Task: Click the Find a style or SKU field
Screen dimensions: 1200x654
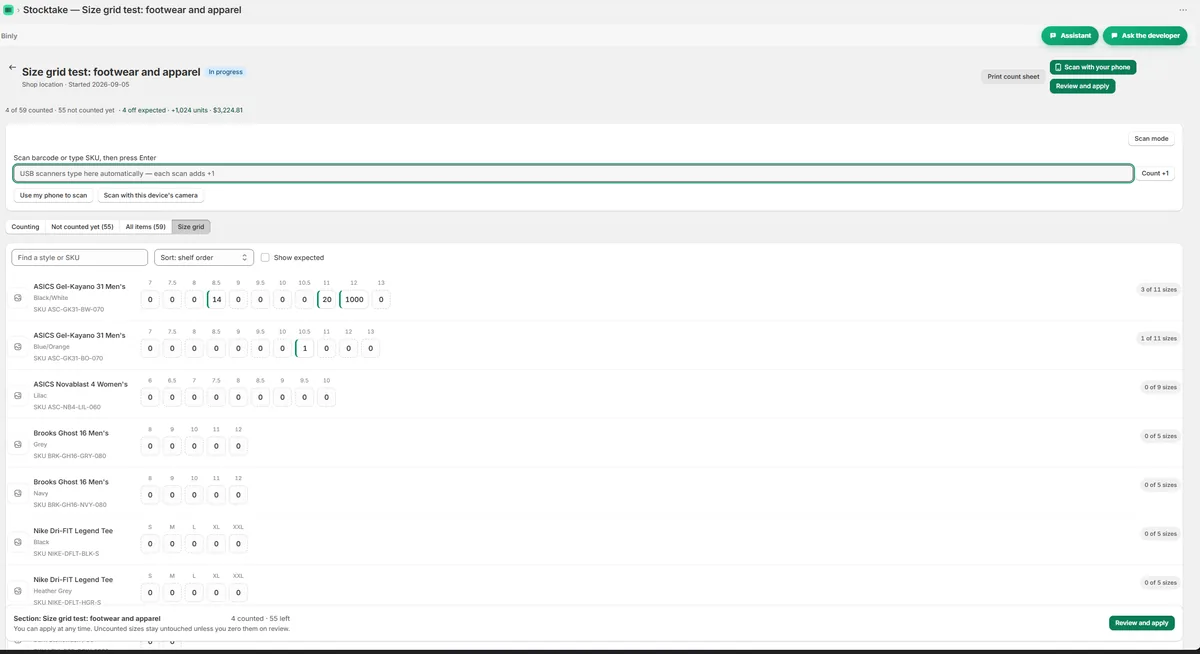Action: pos(80,257)
